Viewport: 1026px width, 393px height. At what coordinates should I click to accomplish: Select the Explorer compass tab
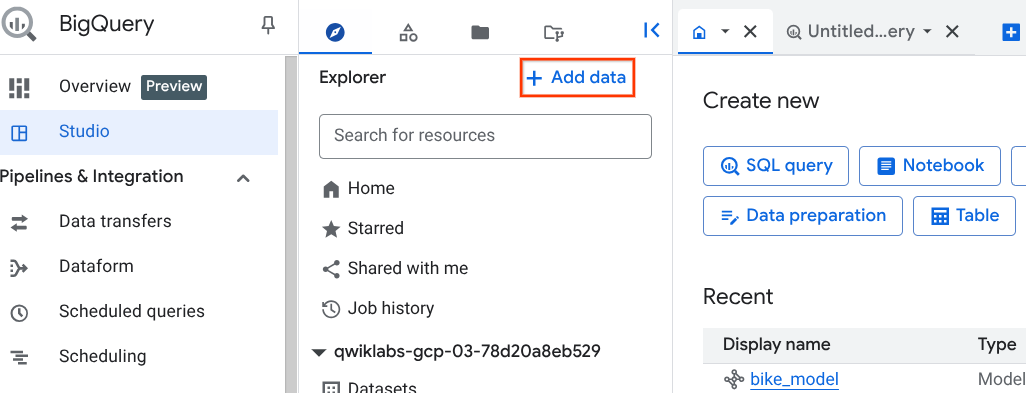tap(335, 32)
